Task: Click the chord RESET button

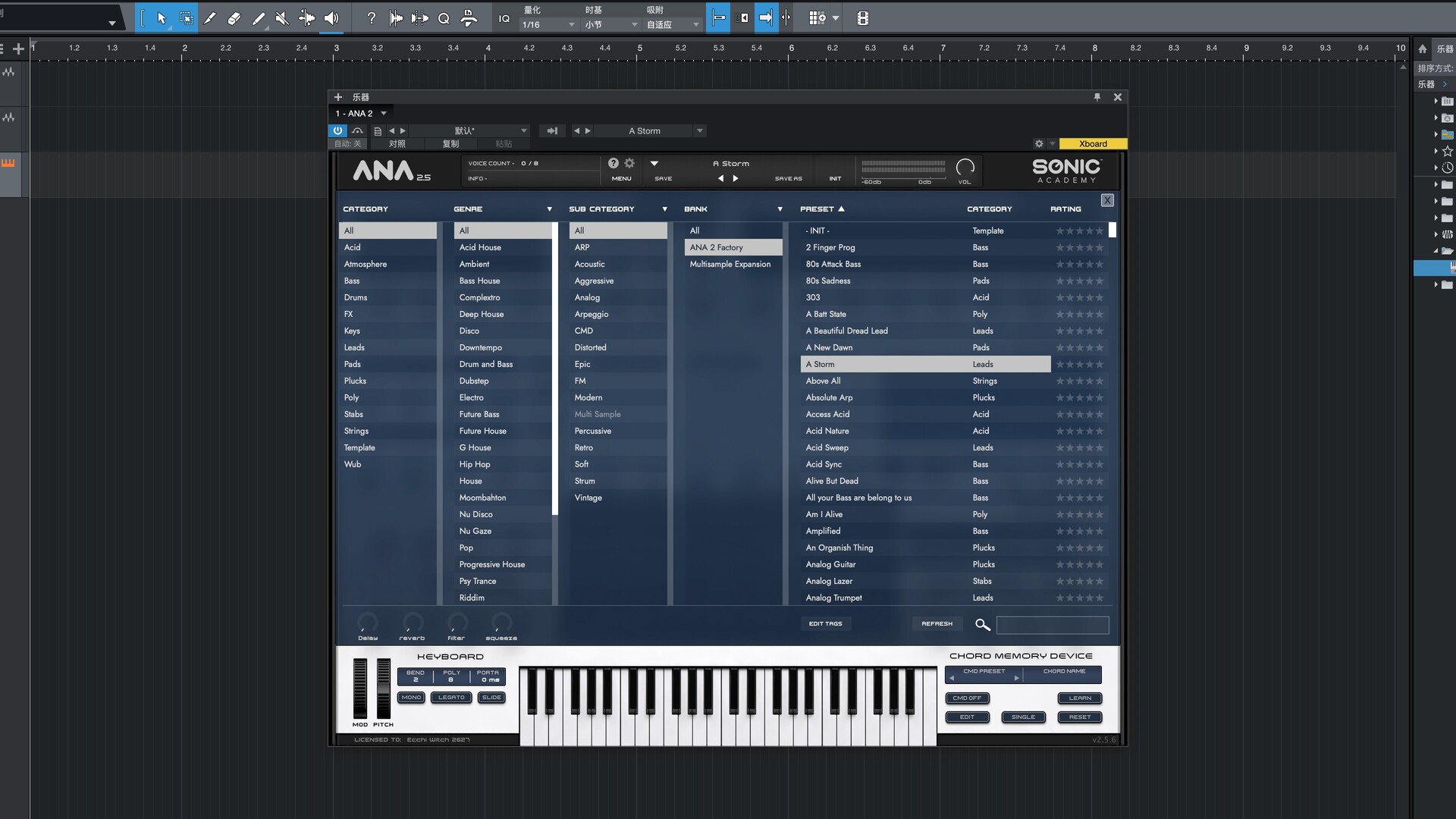Action: 1080,717
